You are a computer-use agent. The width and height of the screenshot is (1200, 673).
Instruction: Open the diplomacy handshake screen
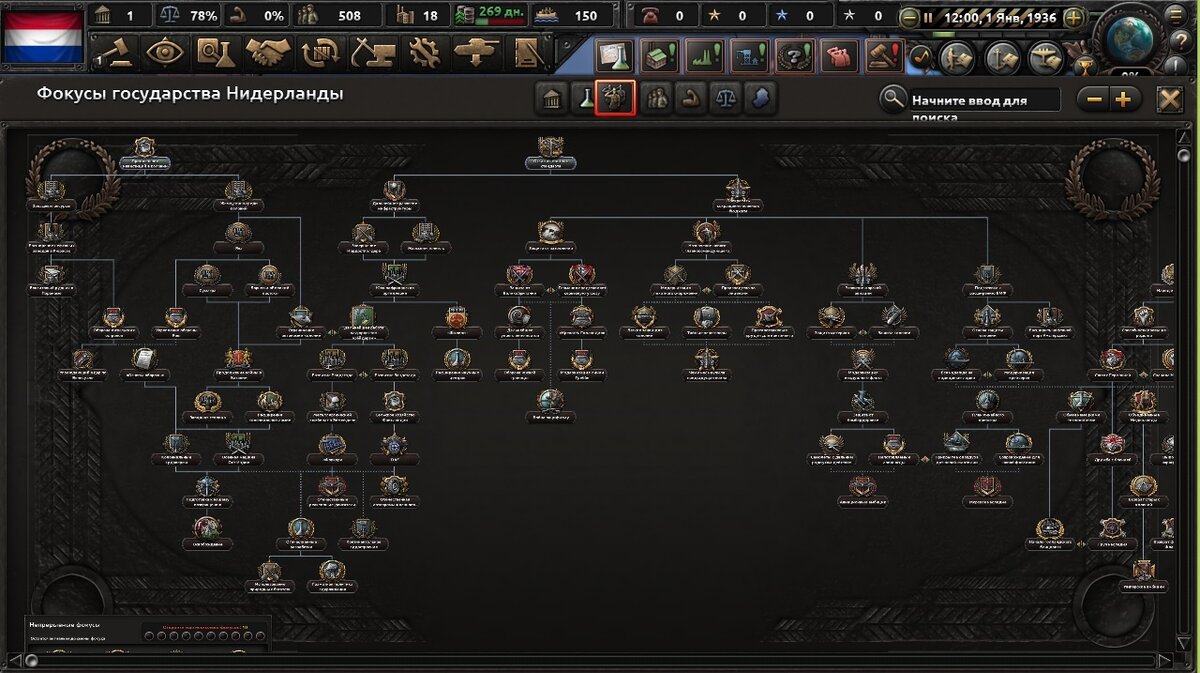[x=268, y=51]
